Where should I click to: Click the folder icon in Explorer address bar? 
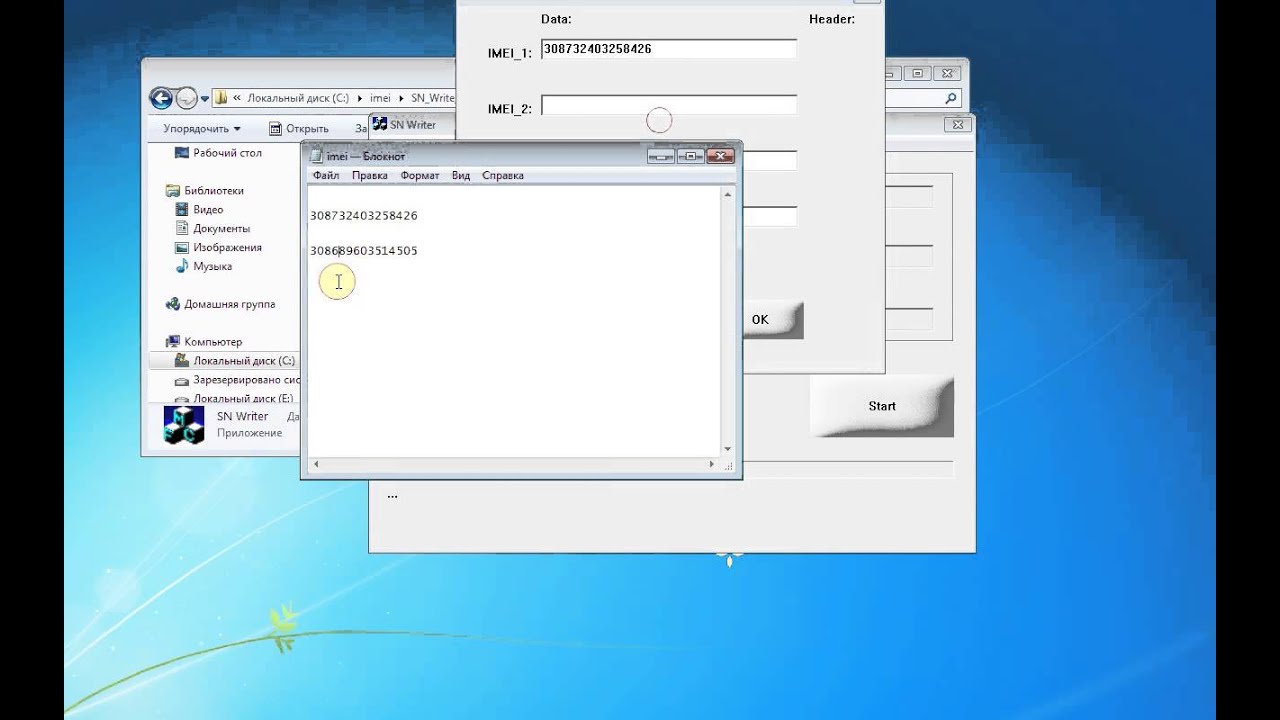[221, 98]
